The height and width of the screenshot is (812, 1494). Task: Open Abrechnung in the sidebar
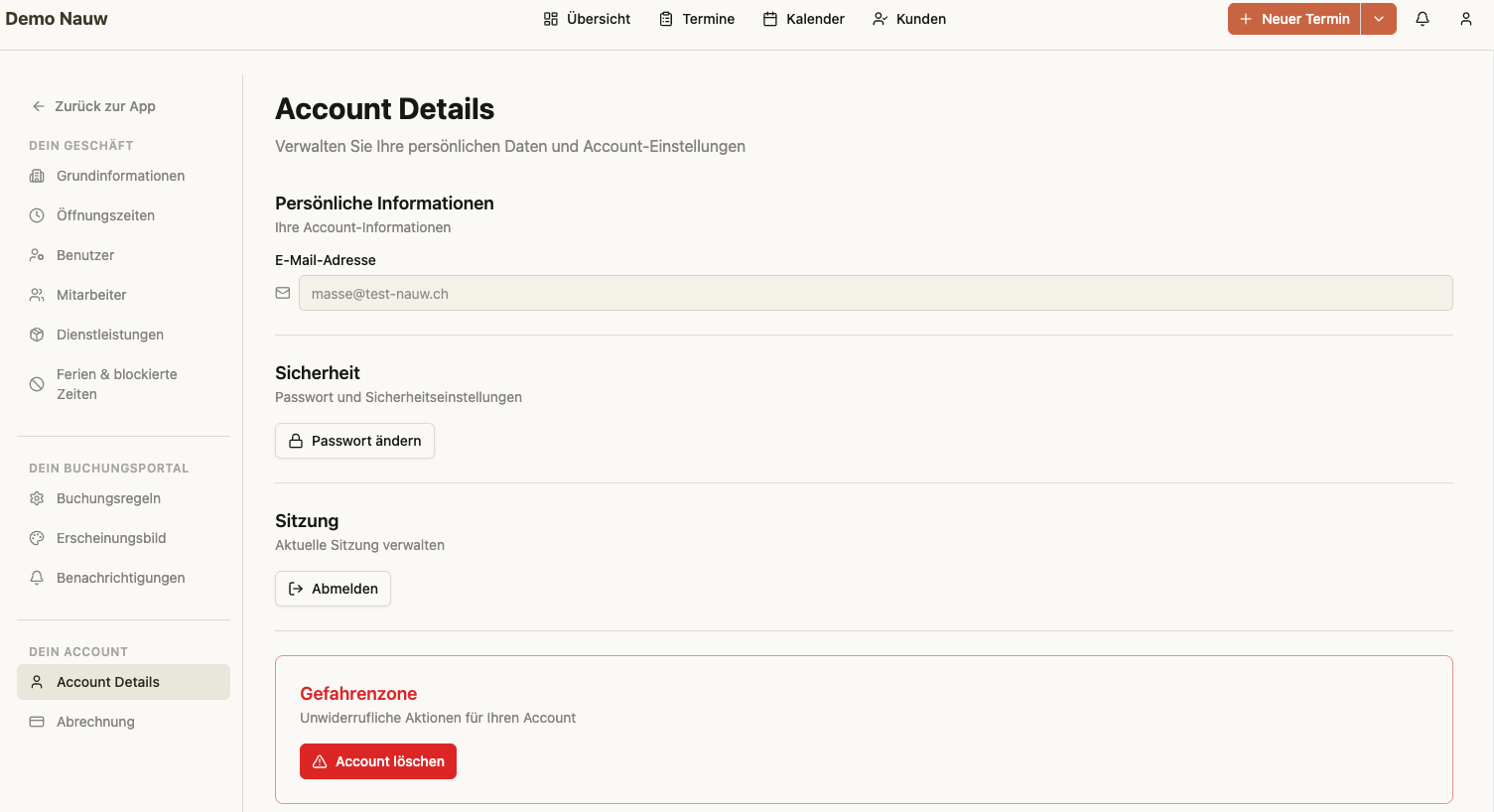(x=123, y=722)
